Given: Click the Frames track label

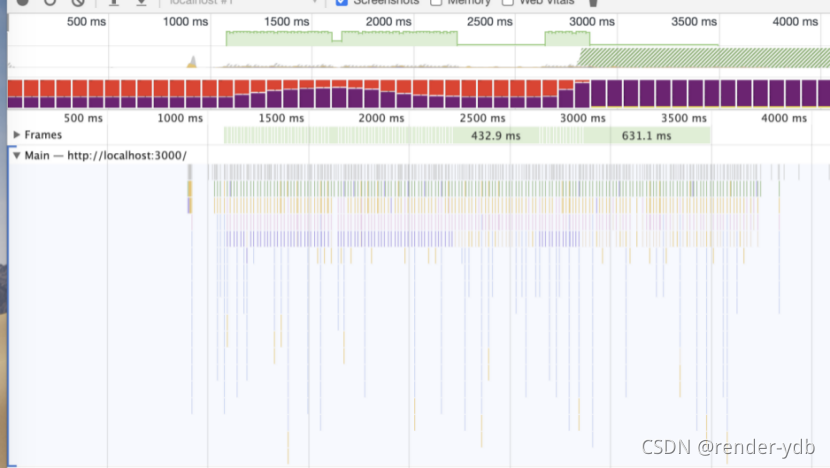Looking at the screenshot, I should 43,135.
